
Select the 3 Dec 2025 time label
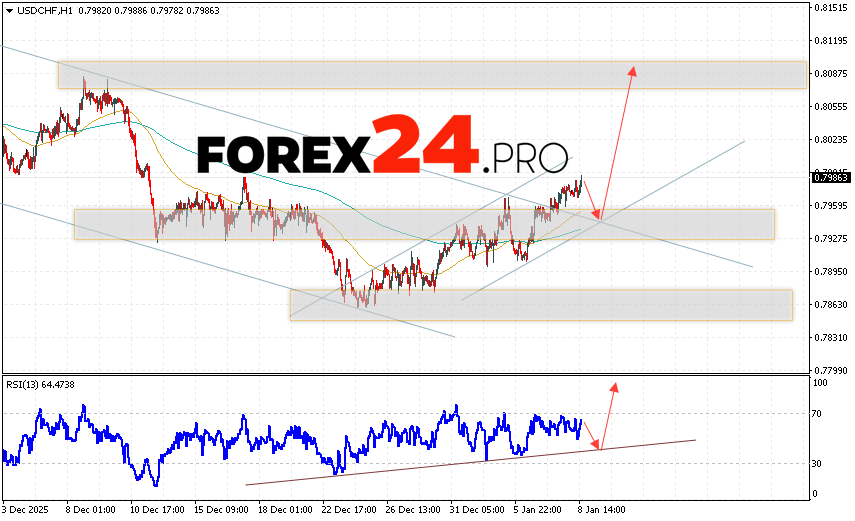point(25,510)
